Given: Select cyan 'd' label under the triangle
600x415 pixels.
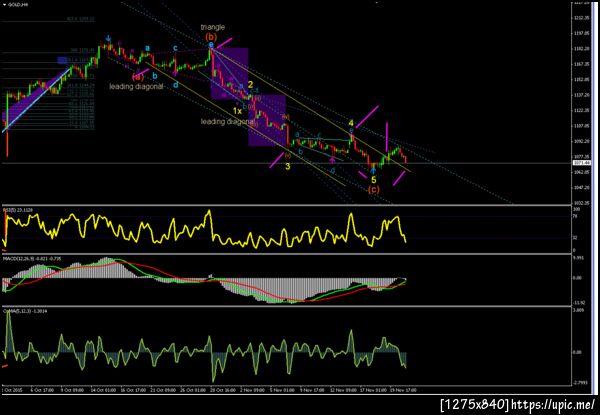Looking at the screenshot, I should (x=175, y=85).
